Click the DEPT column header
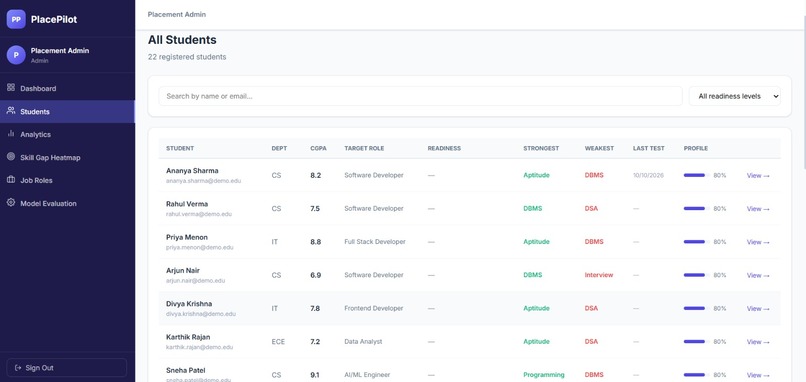The height and width of the screenshot is (382, 806). coord(279,148)
